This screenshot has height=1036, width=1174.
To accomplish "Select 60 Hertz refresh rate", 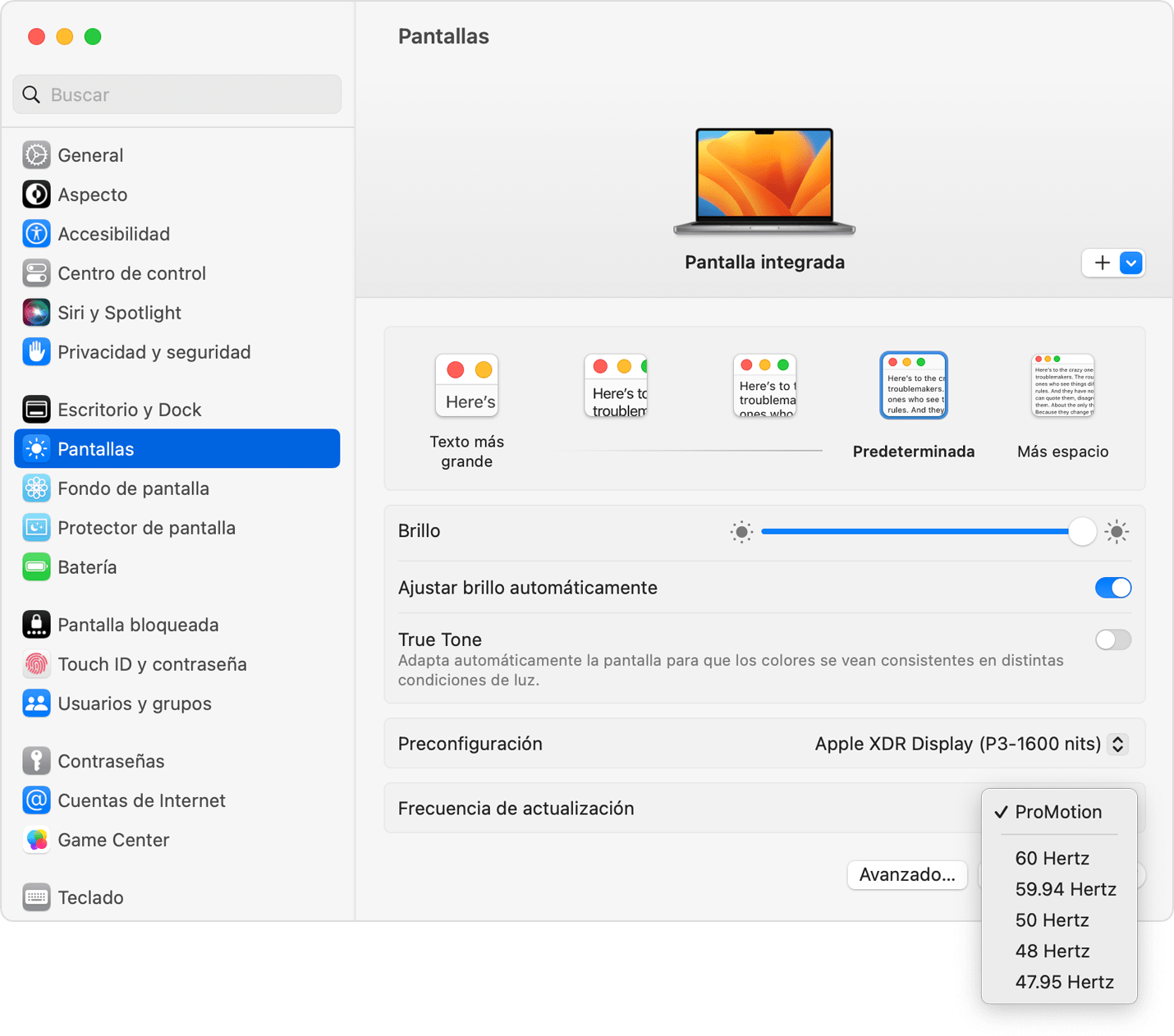I will (x=1052, y=858).
